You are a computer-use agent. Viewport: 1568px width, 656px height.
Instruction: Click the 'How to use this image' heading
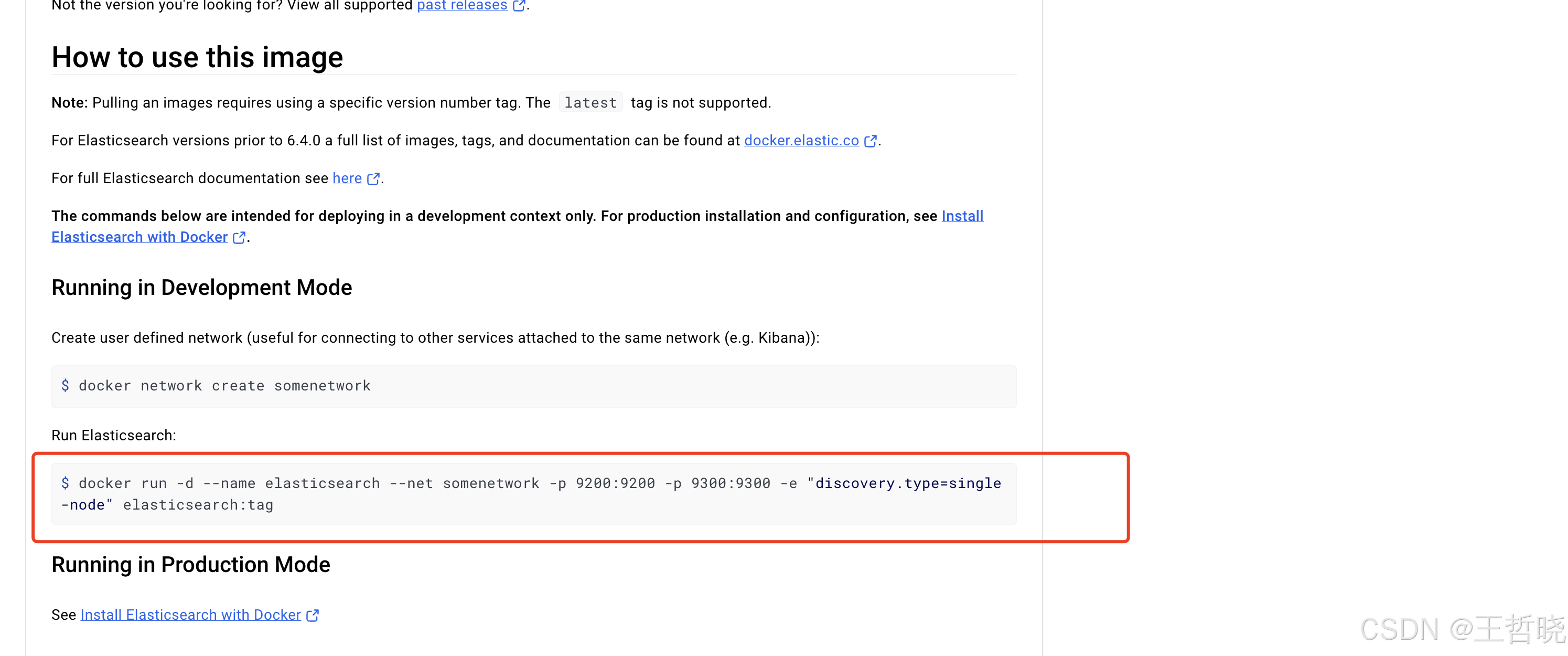(197, 57)
